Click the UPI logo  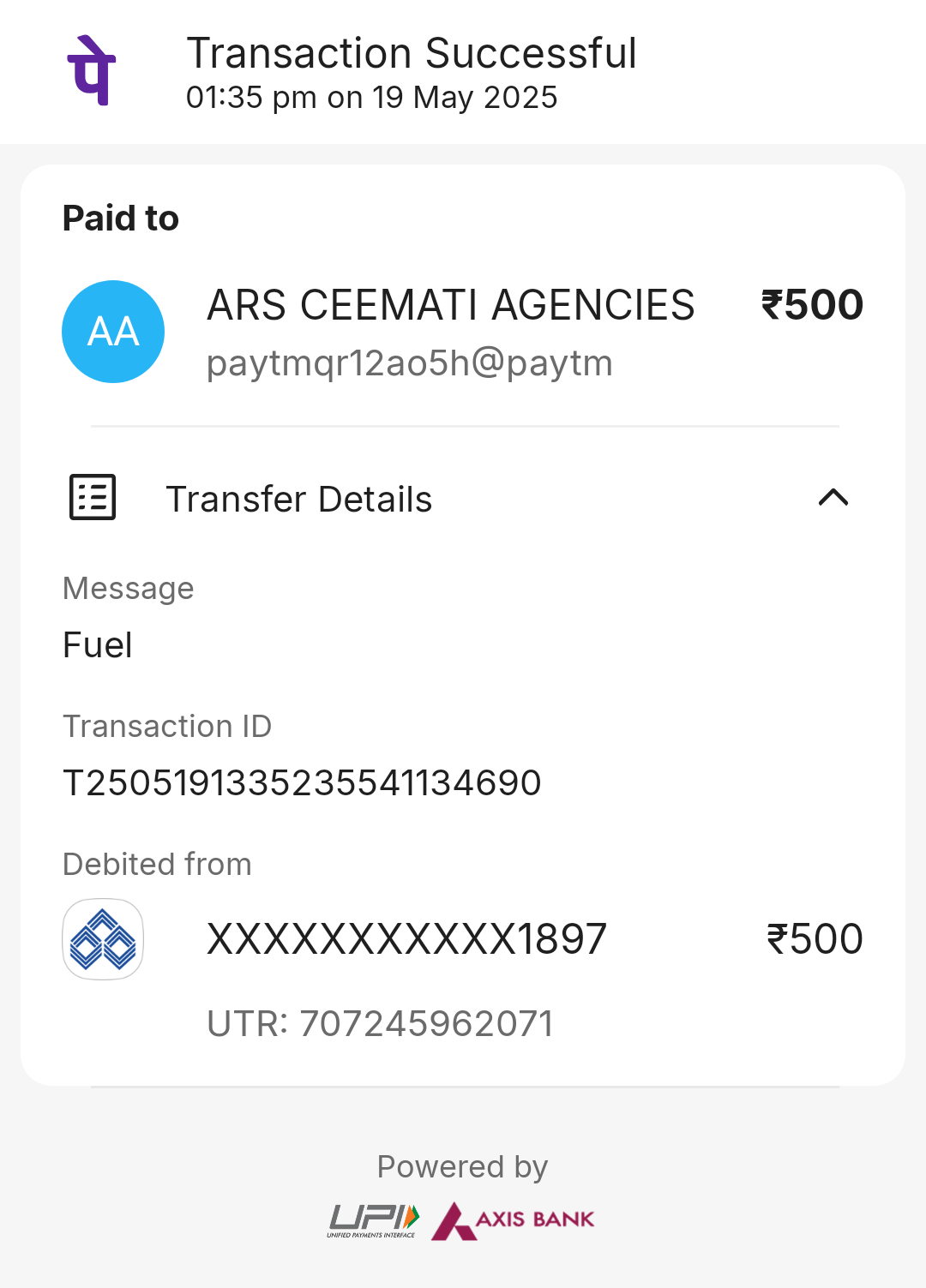373,1220
